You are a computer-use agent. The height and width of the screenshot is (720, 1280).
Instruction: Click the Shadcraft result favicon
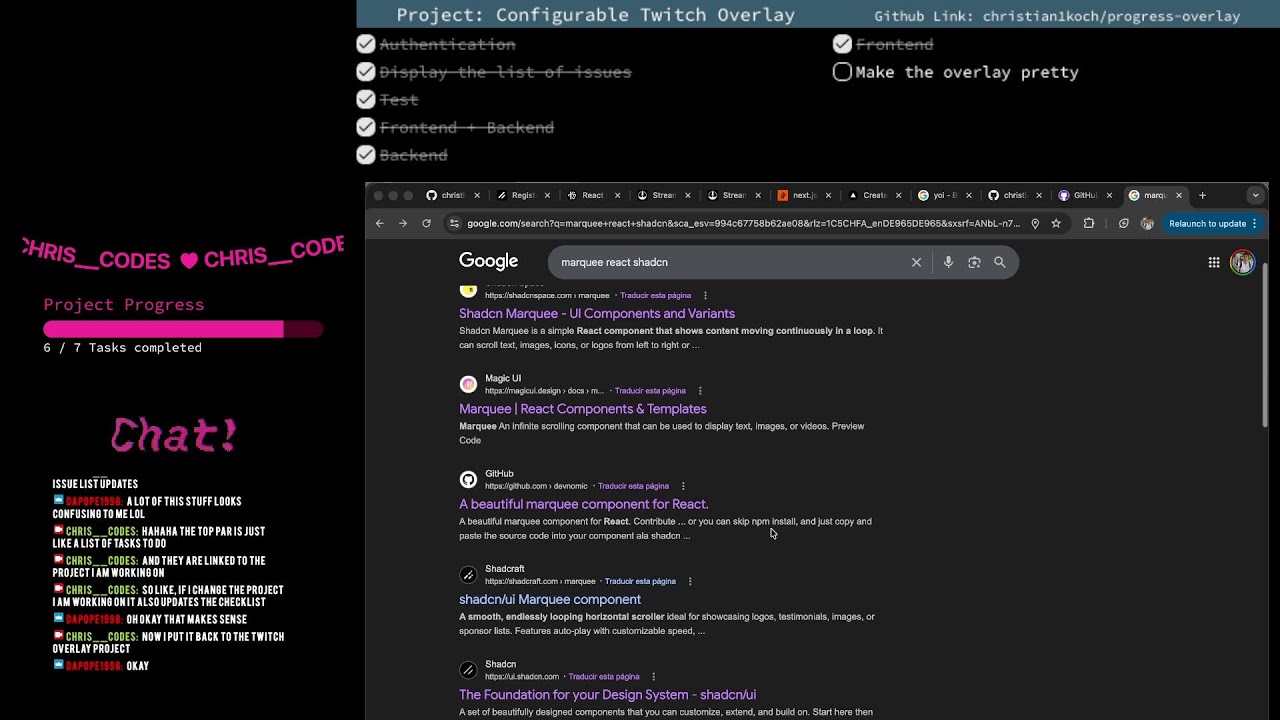tap(468, 575)
